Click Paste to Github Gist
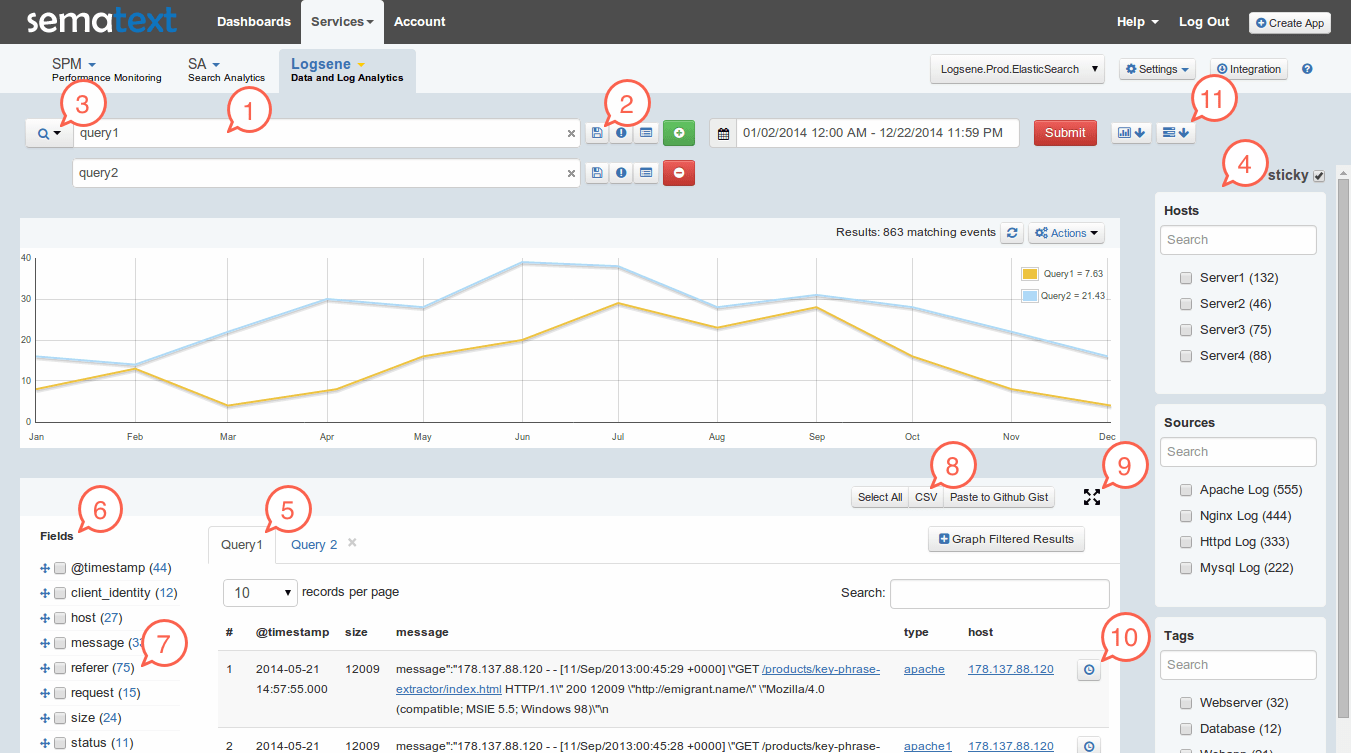1351x753 pixels. 999,497
